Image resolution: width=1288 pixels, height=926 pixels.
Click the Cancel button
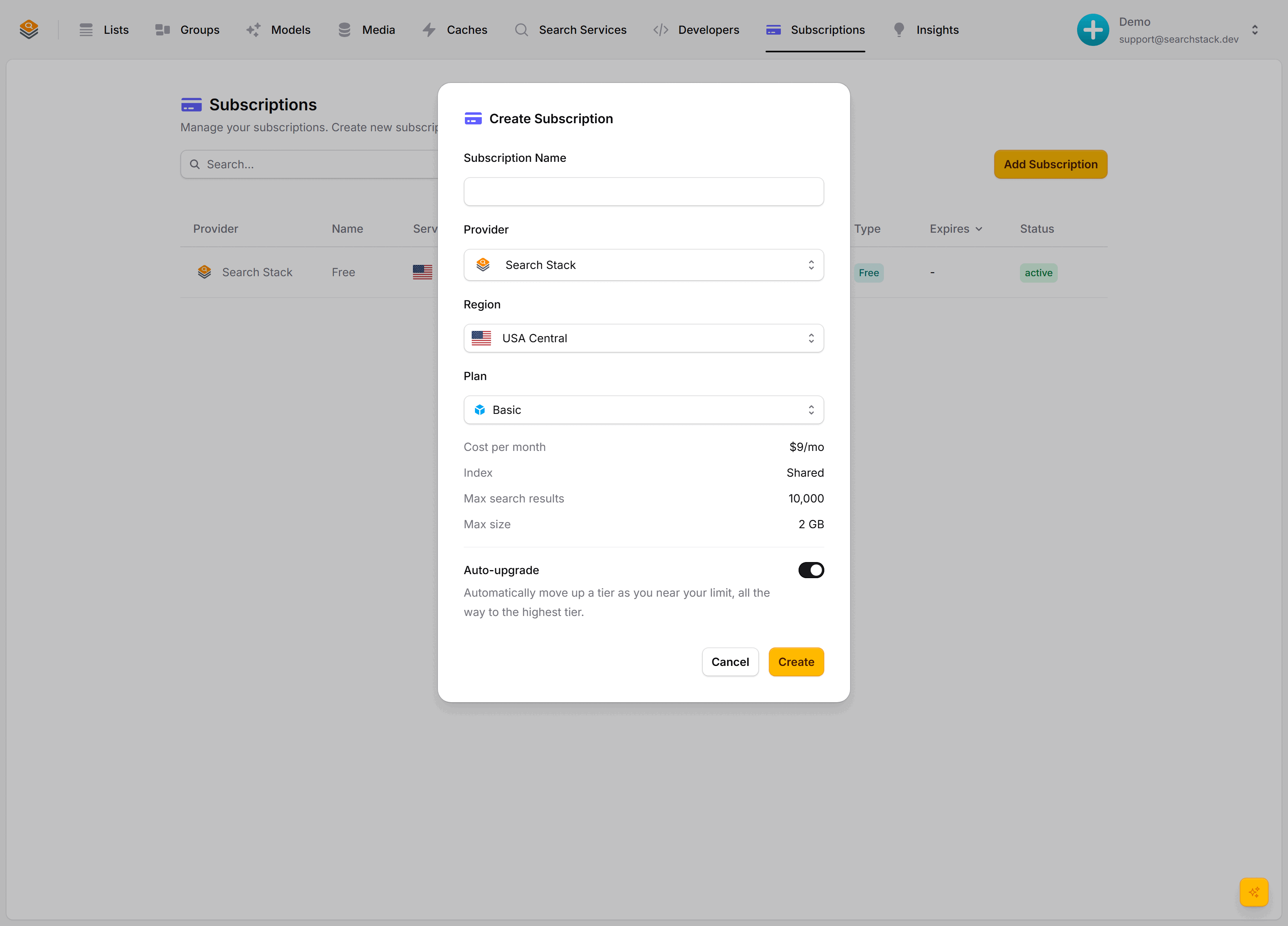(730, 662)
